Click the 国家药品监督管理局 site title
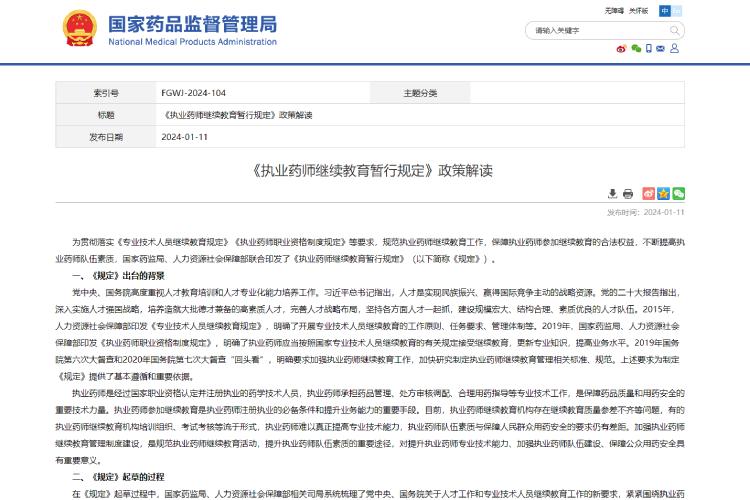Viewport: 750px width, 500px height. (x=191, y=24)
